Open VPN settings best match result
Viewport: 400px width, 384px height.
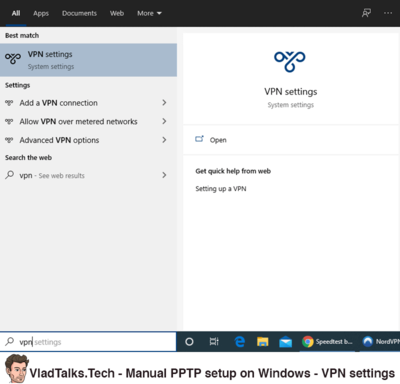[x=88, y=60]
